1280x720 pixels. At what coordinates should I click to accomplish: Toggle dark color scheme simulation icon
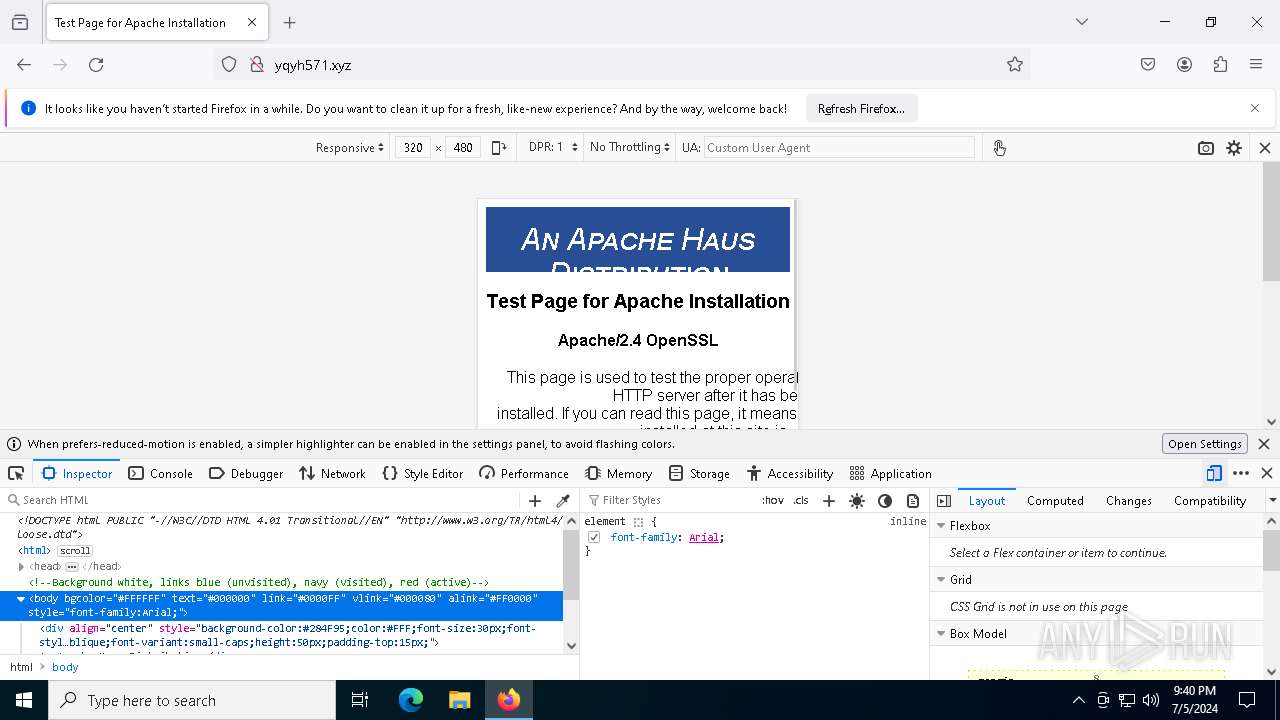(x=885, y=500)
